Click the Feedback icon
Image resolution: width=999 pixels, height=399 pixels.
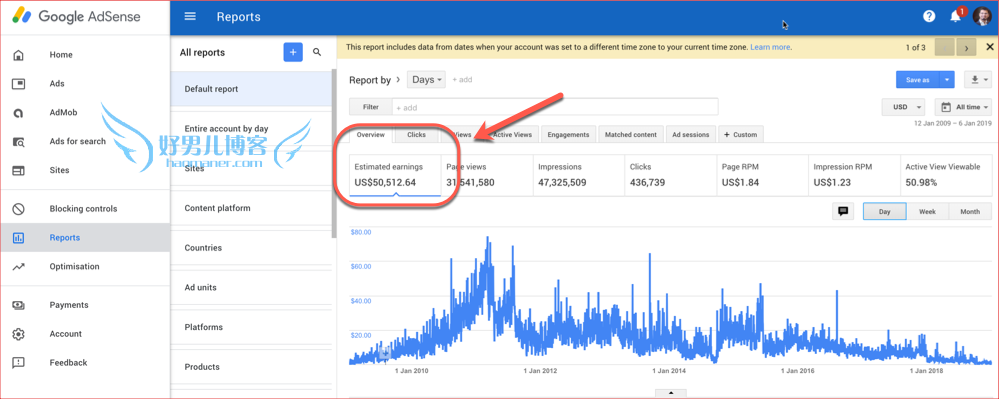point(18,363)
